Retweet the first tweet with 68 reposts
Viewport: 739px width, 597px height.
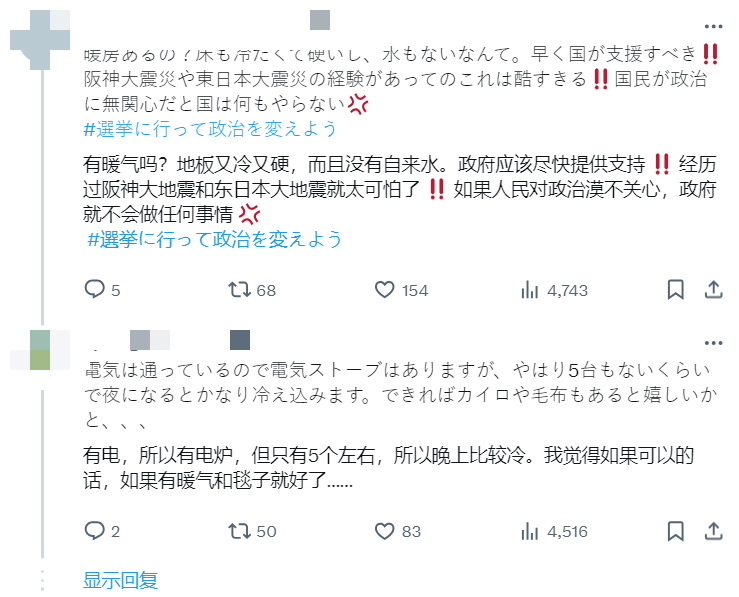238,290
